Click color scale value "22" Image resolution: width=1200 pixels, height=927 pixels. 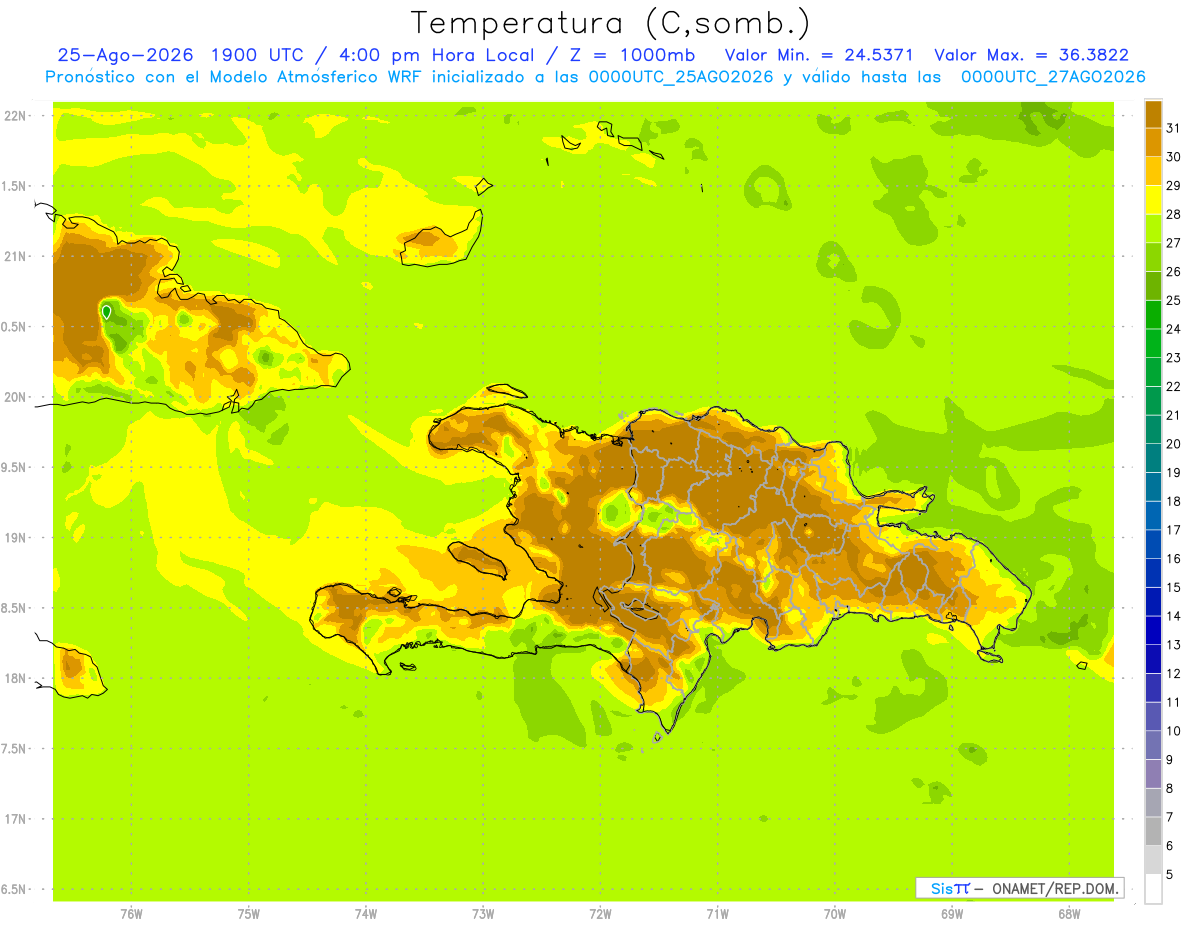(x=1174, y=386)
